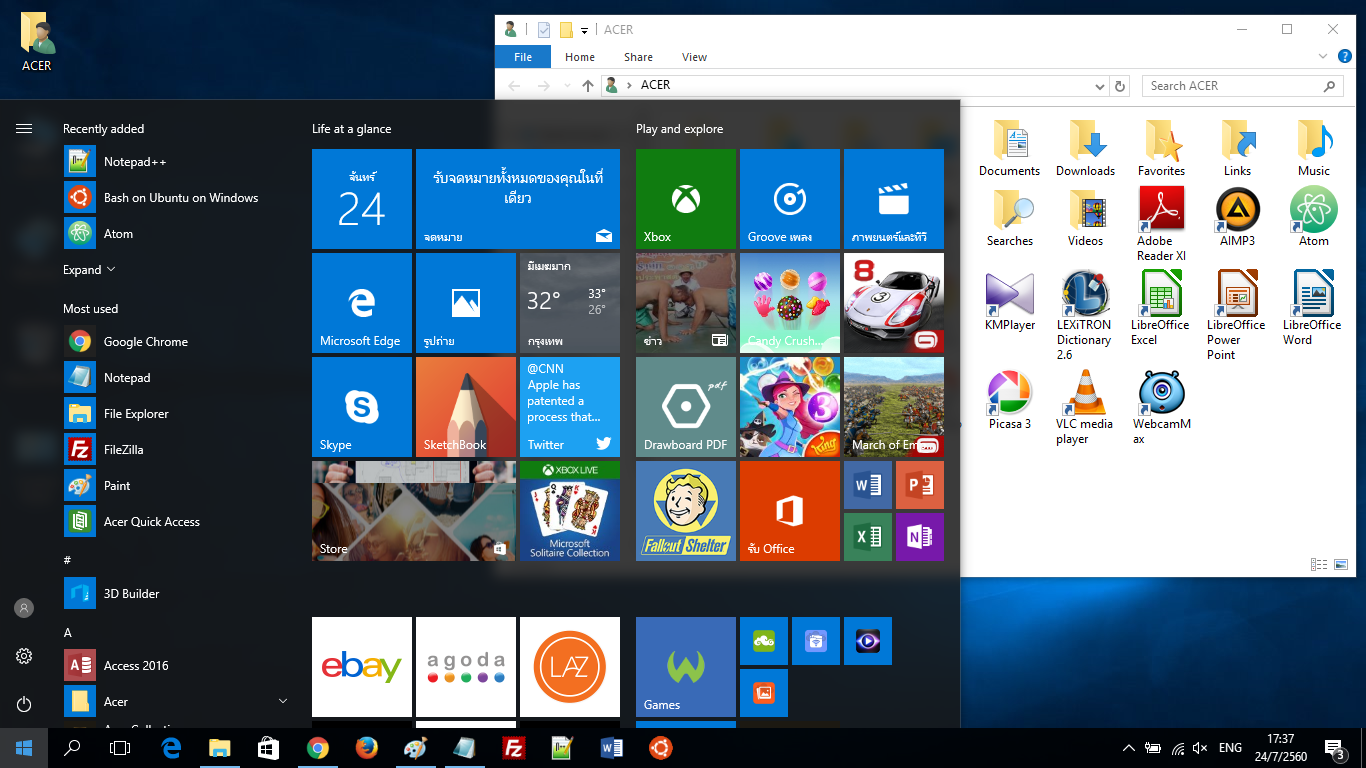Switch to details view layout
The width and height of the screenshot is (1366, 768).
pyautogui.click(x=1319, y=565)
